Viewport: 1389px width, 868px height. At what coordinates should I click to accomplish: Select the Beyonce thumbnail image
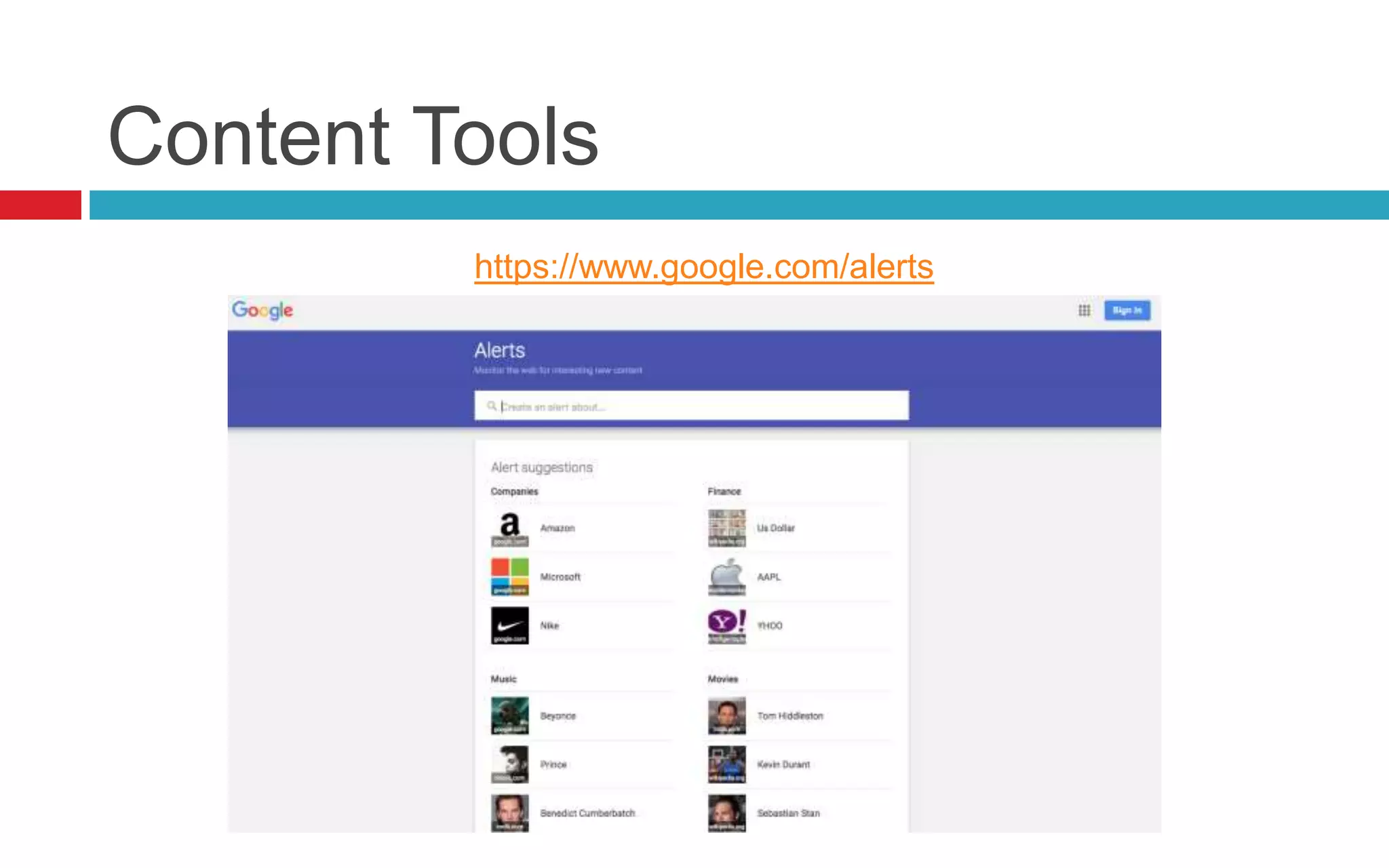510,716
